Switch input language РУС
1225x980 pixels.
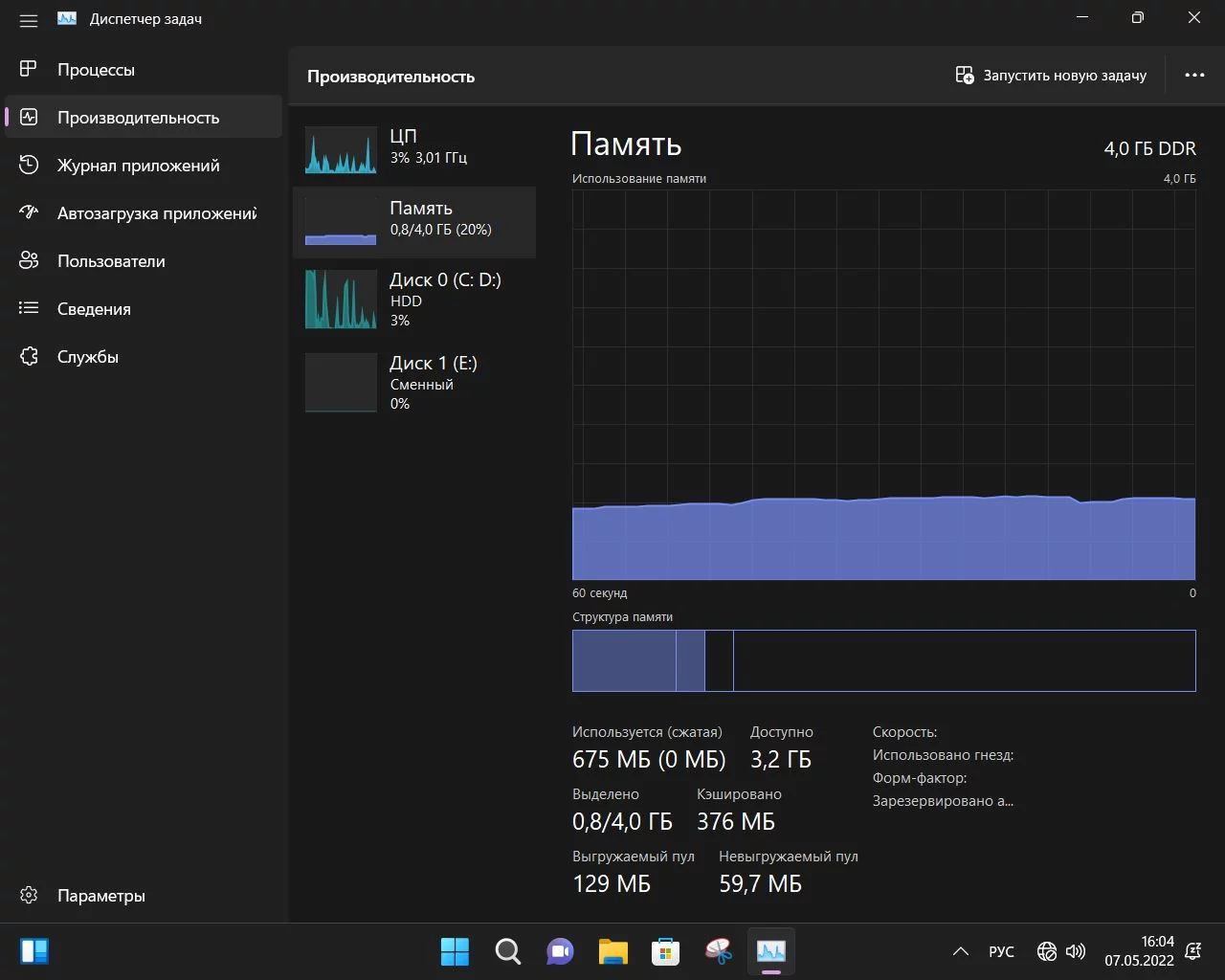(1001, 951)
